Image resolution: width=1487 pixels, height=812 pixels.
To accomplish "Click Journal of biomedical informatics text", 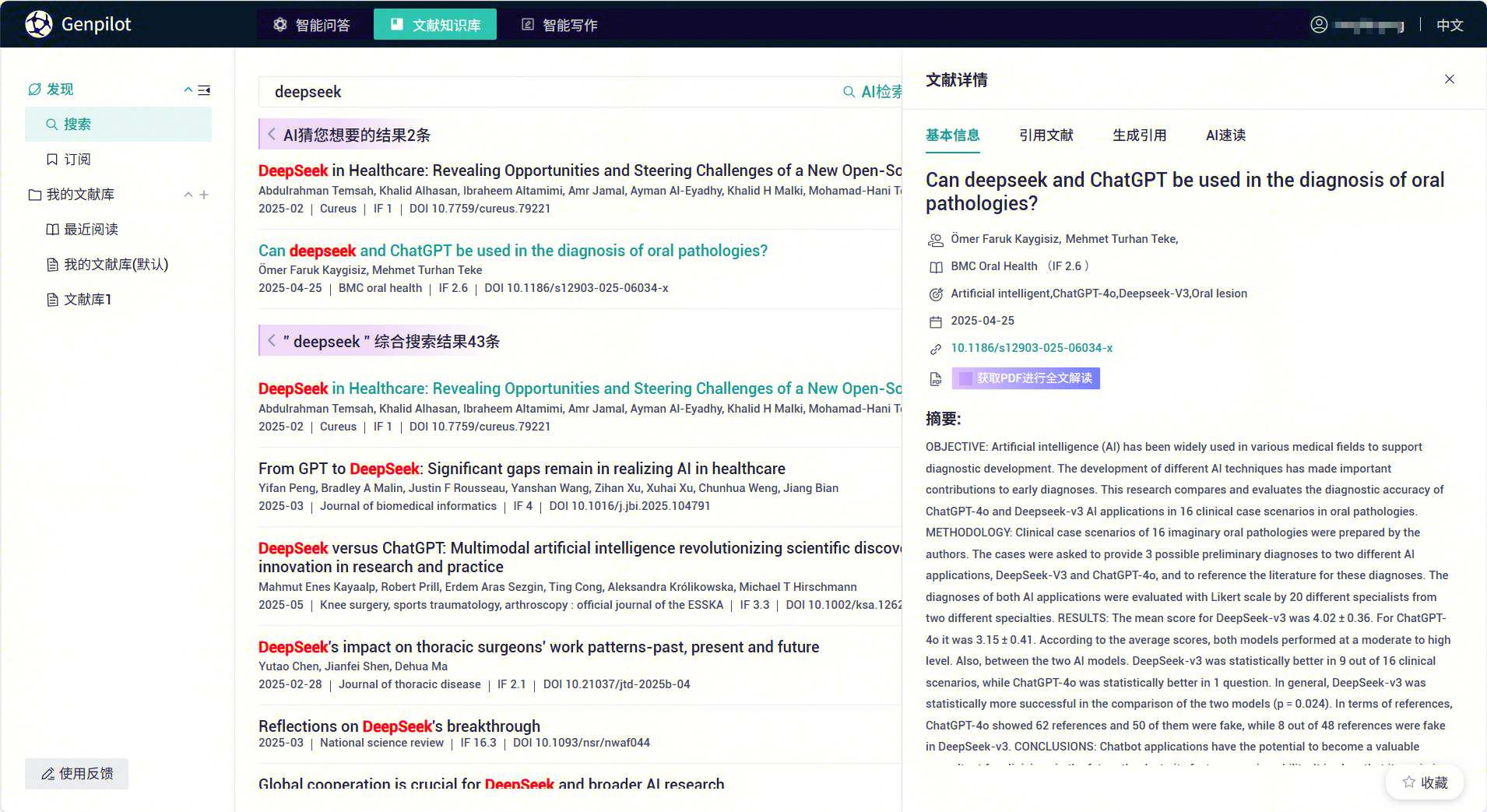I will pyautogui.click(x=408, y=506).
